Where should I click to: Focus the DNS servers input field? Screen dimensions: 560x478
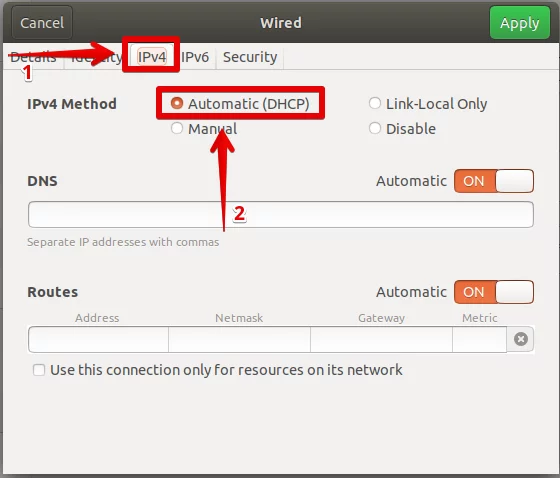(x=281, y=214)
